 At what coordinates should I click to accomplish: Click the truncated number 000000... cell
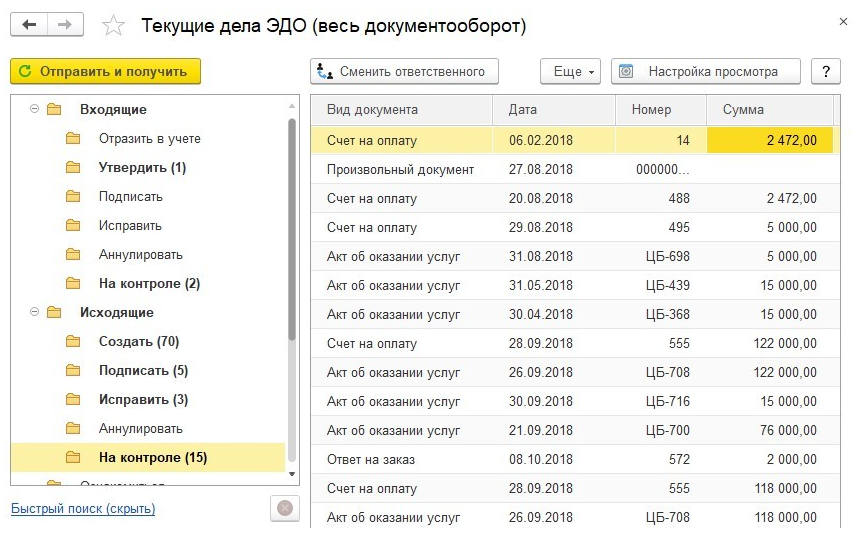(662, 169)
